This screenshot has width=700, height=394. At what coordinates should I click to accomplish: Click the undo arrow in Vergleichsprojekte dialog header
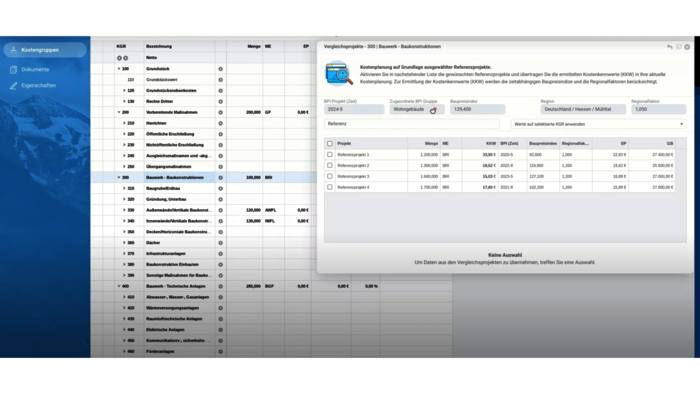pyautogui.click(x=670, y=47)
